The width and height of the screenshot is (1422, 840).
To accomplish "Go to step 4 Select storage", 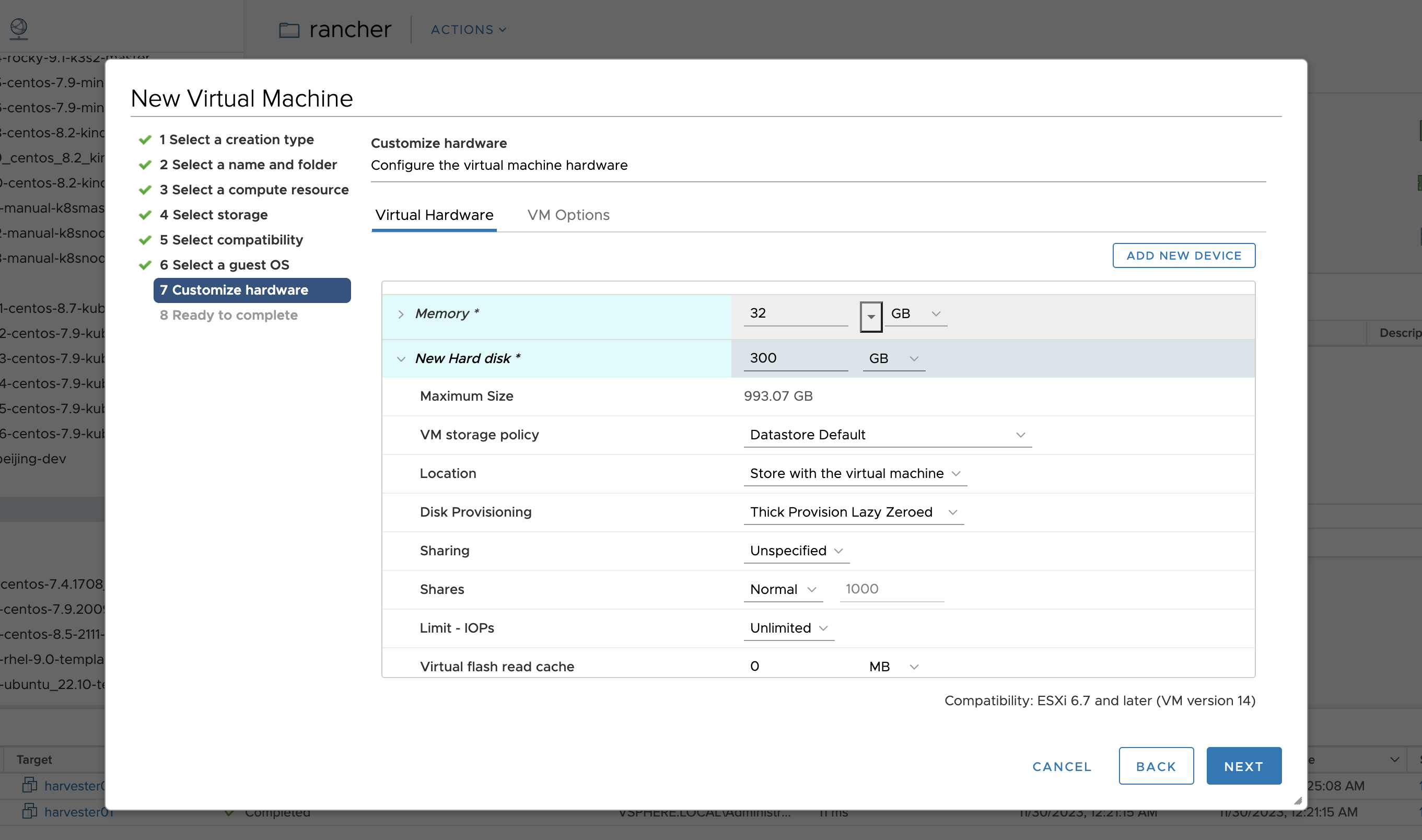I will 214,215.
